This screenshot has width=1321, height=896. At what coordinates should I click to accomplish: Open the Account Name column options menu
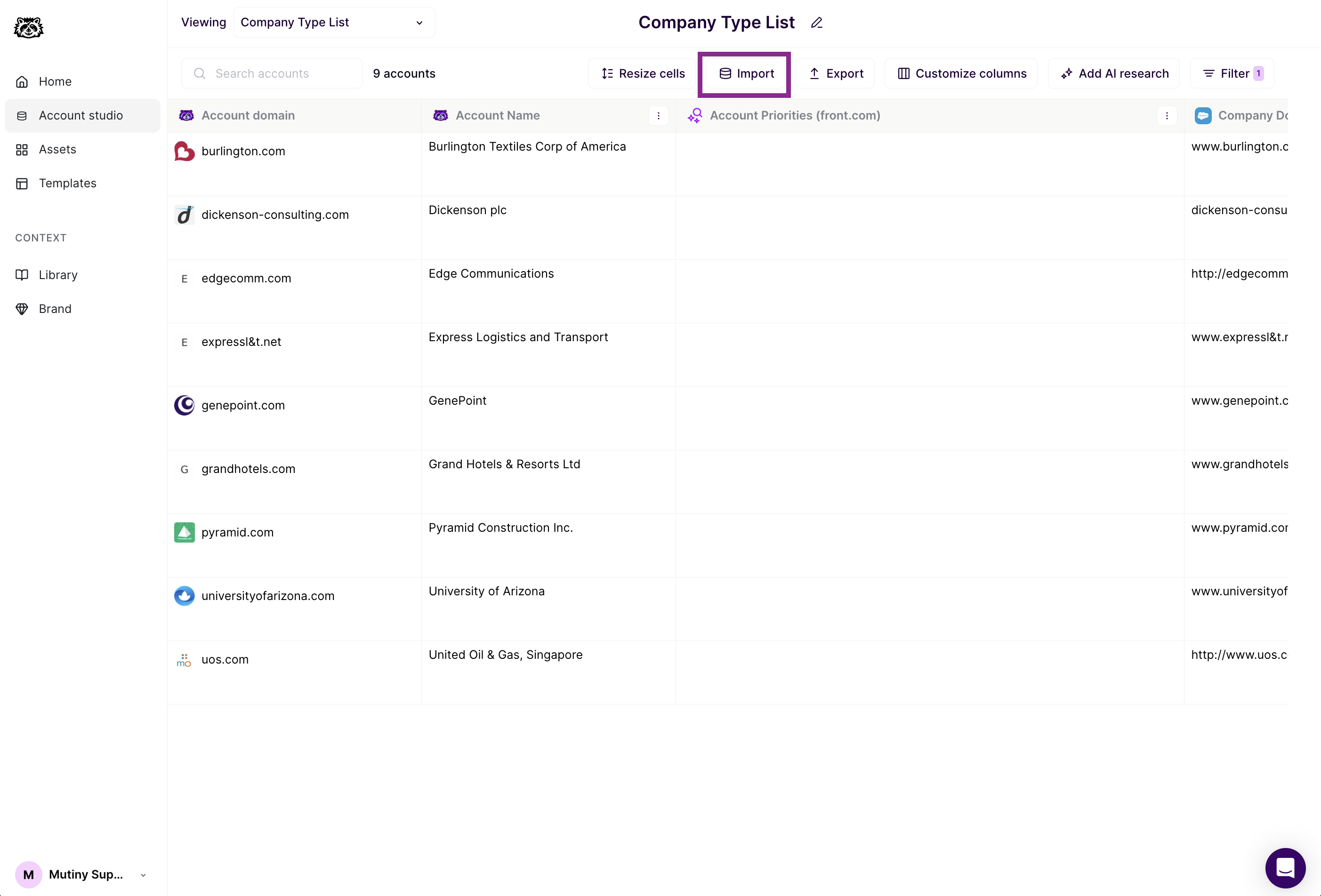(x=658, y=115)
